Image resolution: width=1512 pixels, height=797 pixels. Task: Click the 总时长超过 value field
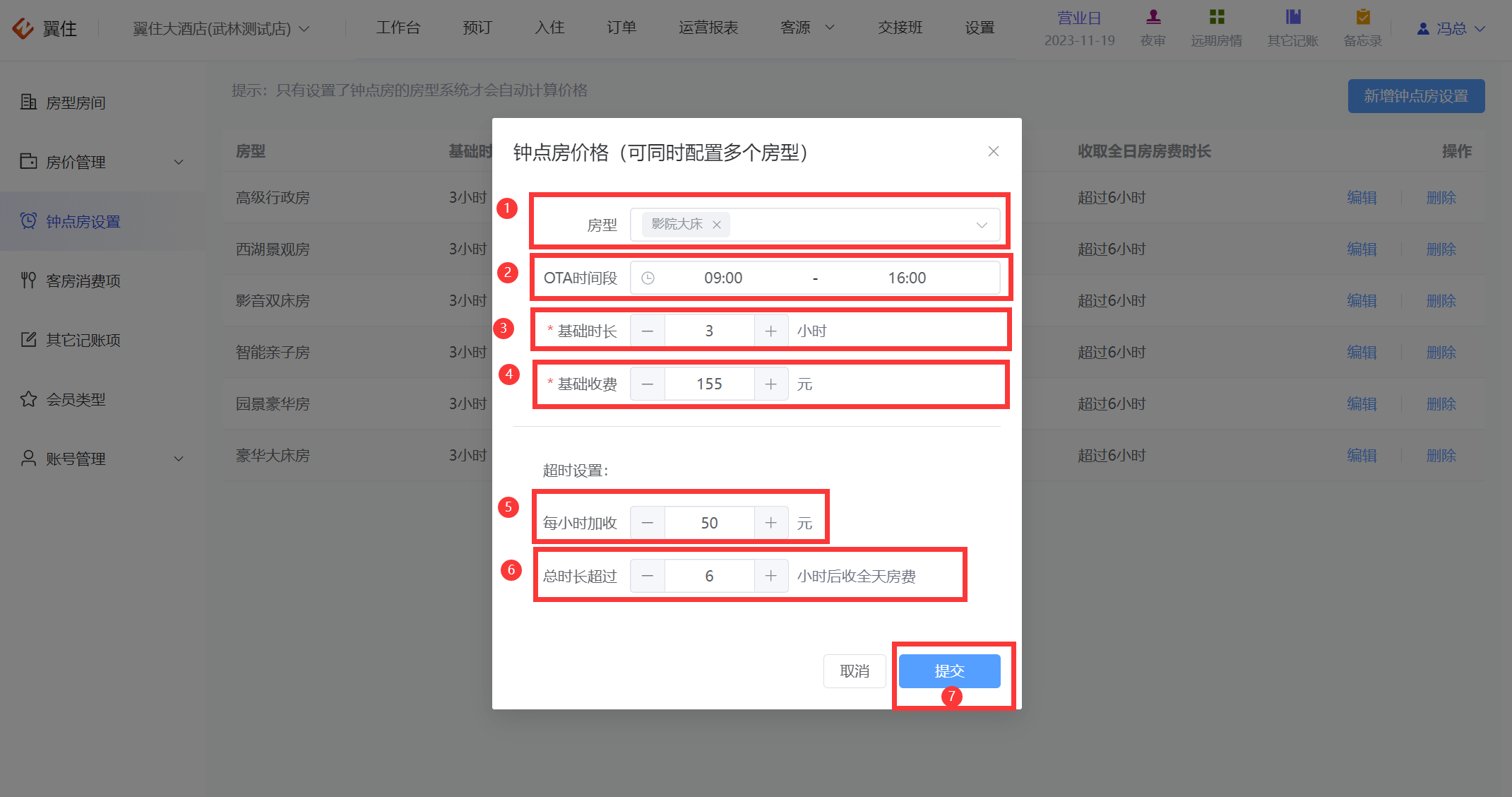click(709, 576)
